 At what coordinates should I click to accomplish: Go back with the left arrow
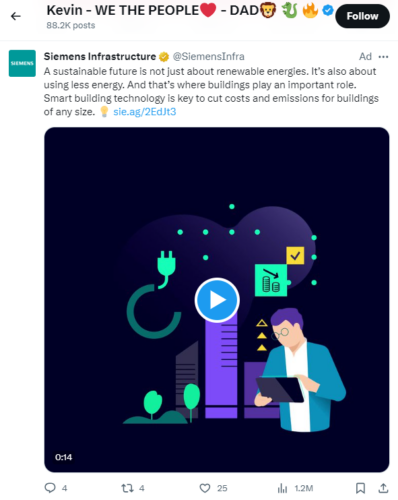tap(16, 16)
